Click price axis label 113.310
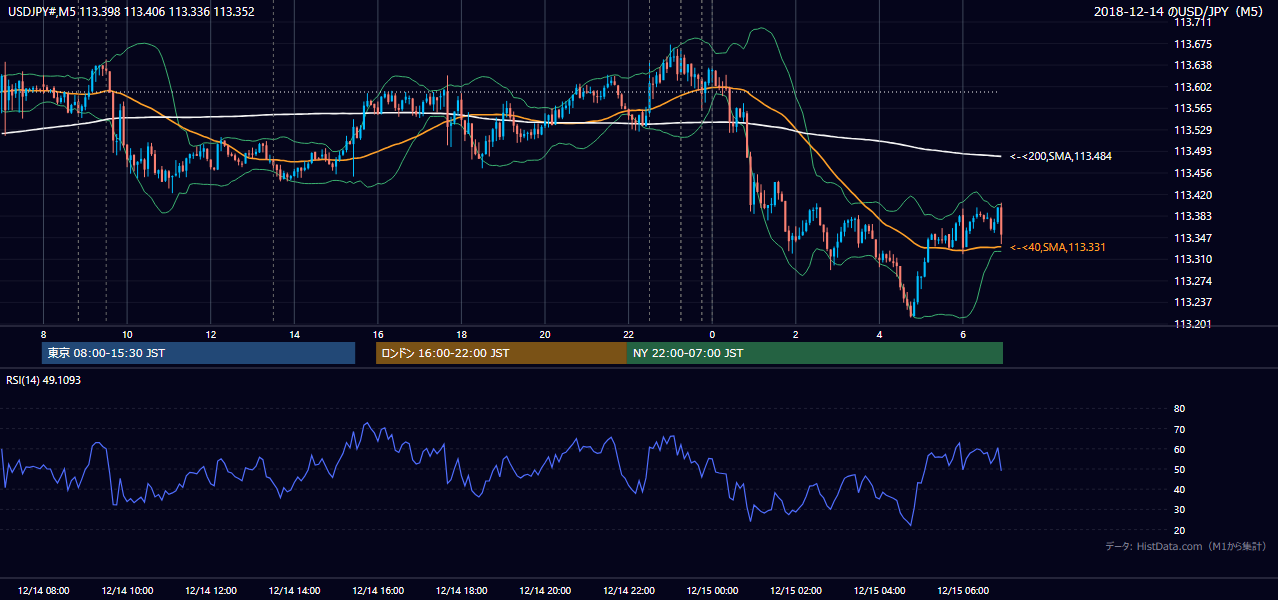 (x=1192, y=259)
